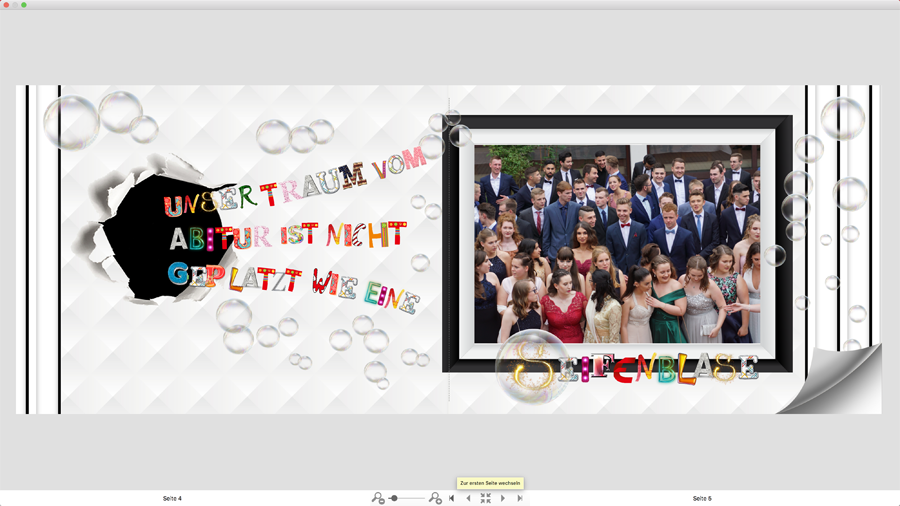The height and width of the screenshot is (506, 900).
Task: Exit full screen preview mode
Action: tap(486, 498)
